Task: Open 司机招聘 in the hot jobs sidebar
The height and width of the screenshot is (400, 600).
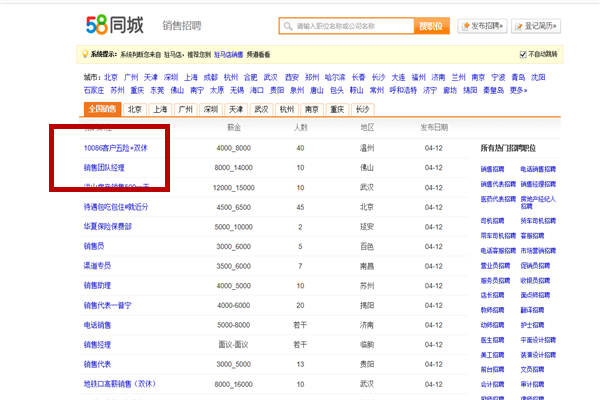Action: click(492, 221)
